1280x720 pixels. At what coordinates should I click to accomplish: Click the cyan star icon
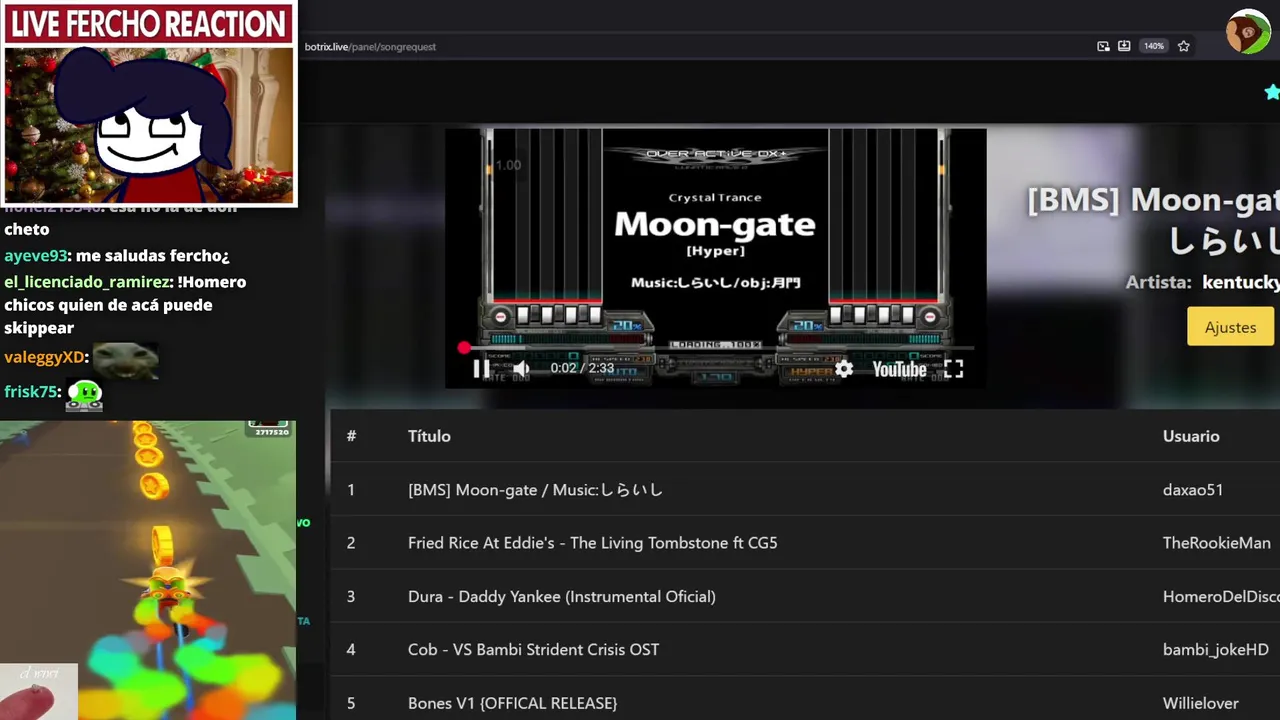(1272, 92)
